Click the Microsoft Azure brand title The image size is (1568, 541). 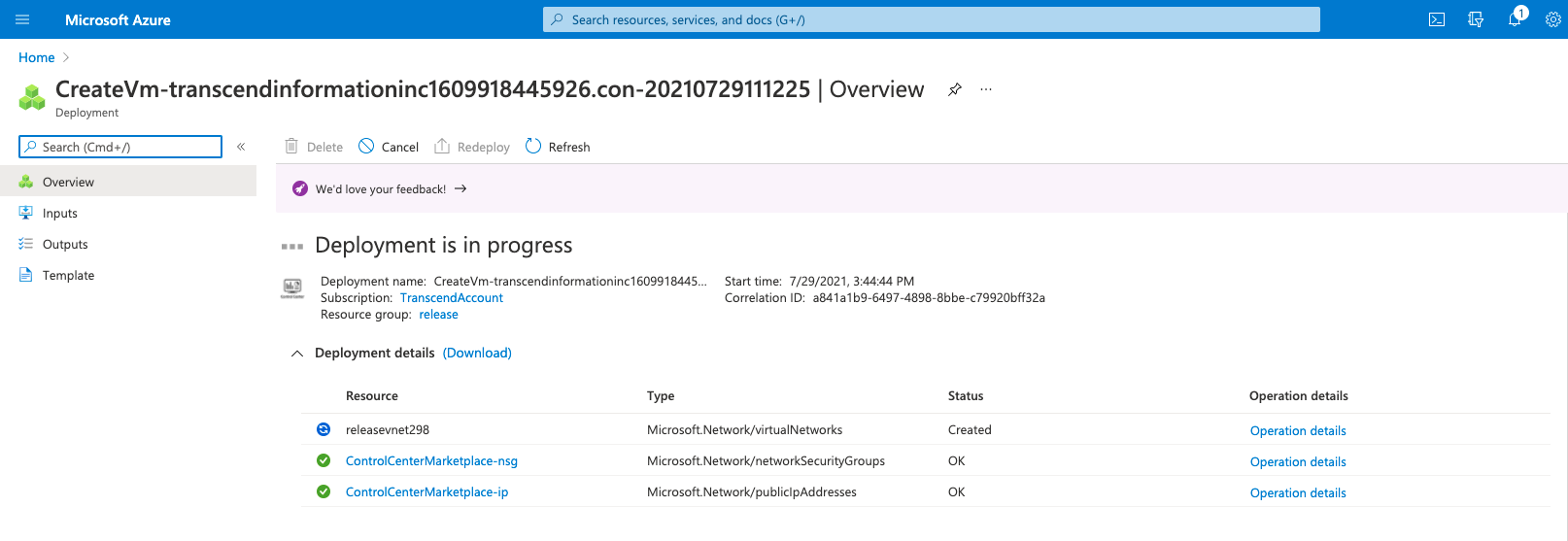[x=118, y=19]
